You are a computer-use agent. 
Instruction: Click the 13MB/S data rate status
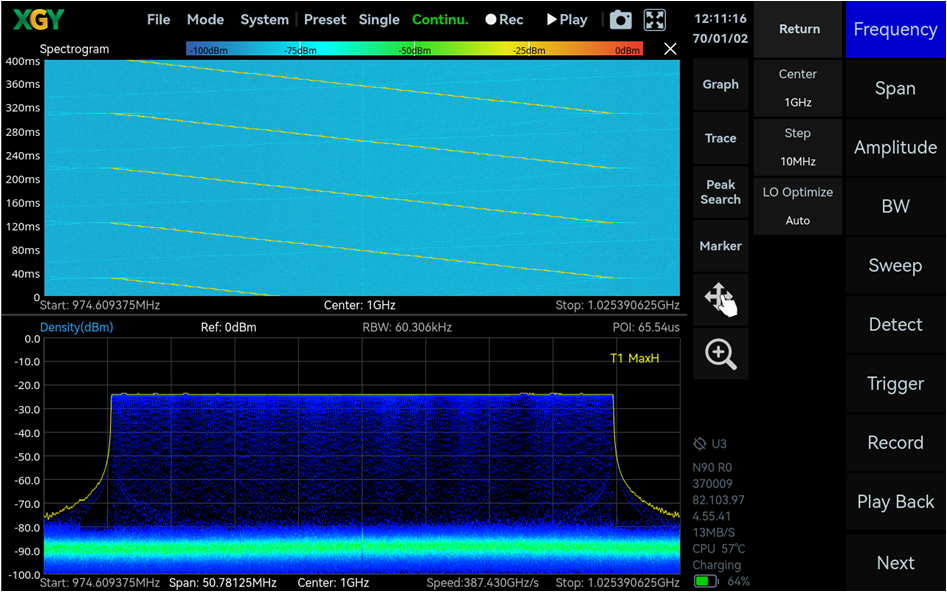click(714, 532)
